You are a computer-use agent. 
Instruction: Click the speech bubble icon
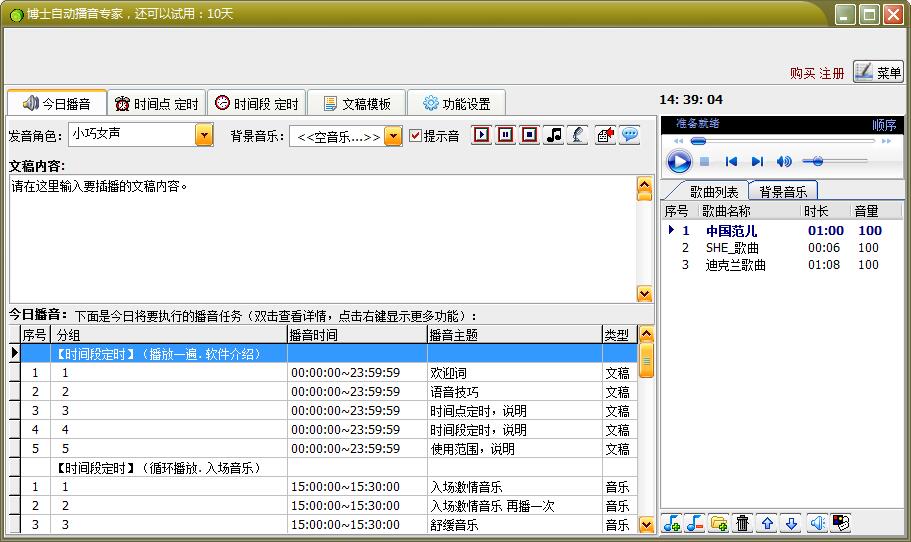[x=629, y=135]
